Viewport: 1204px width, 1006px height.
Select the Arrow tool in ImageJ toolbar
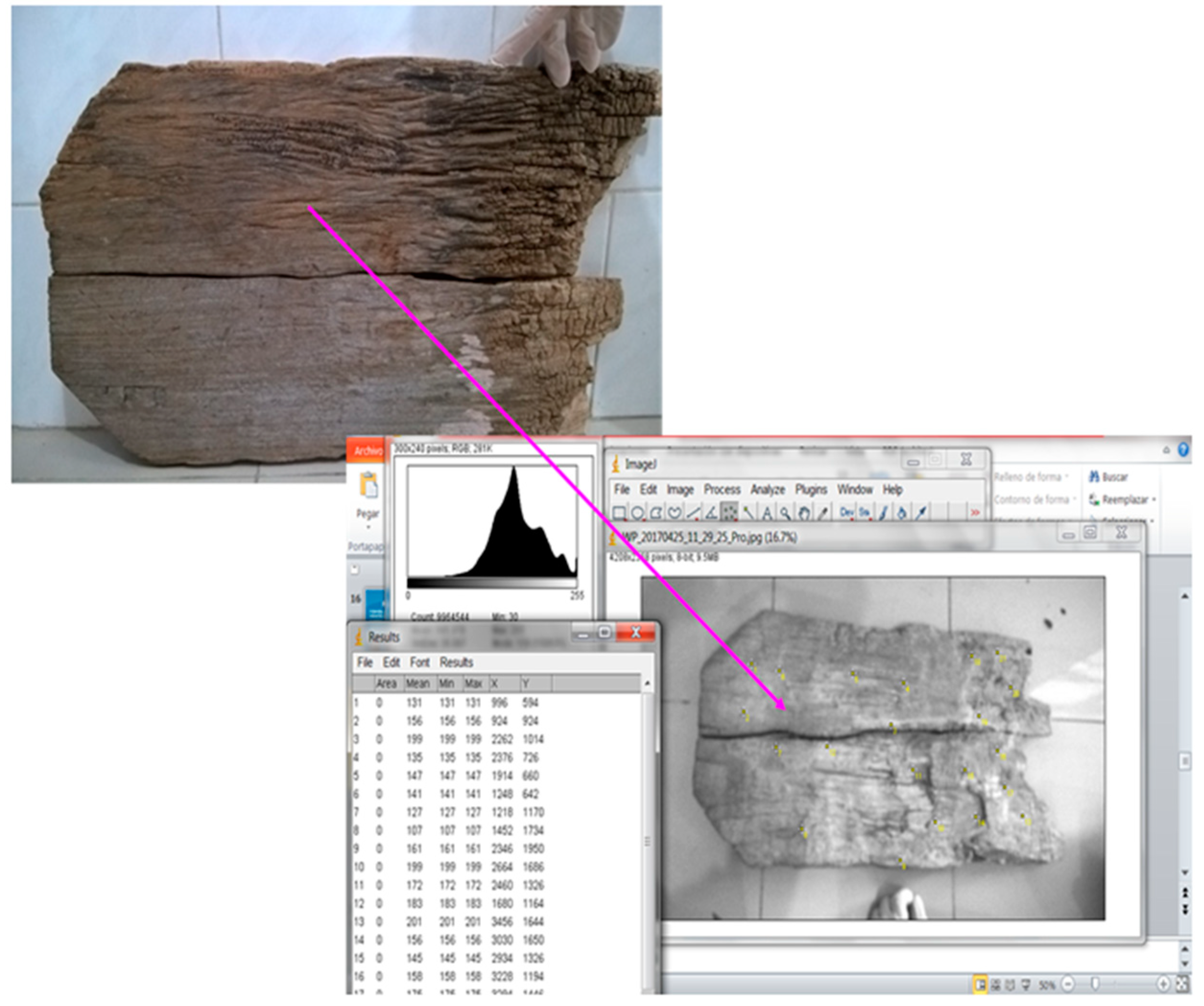coord(921,513)
